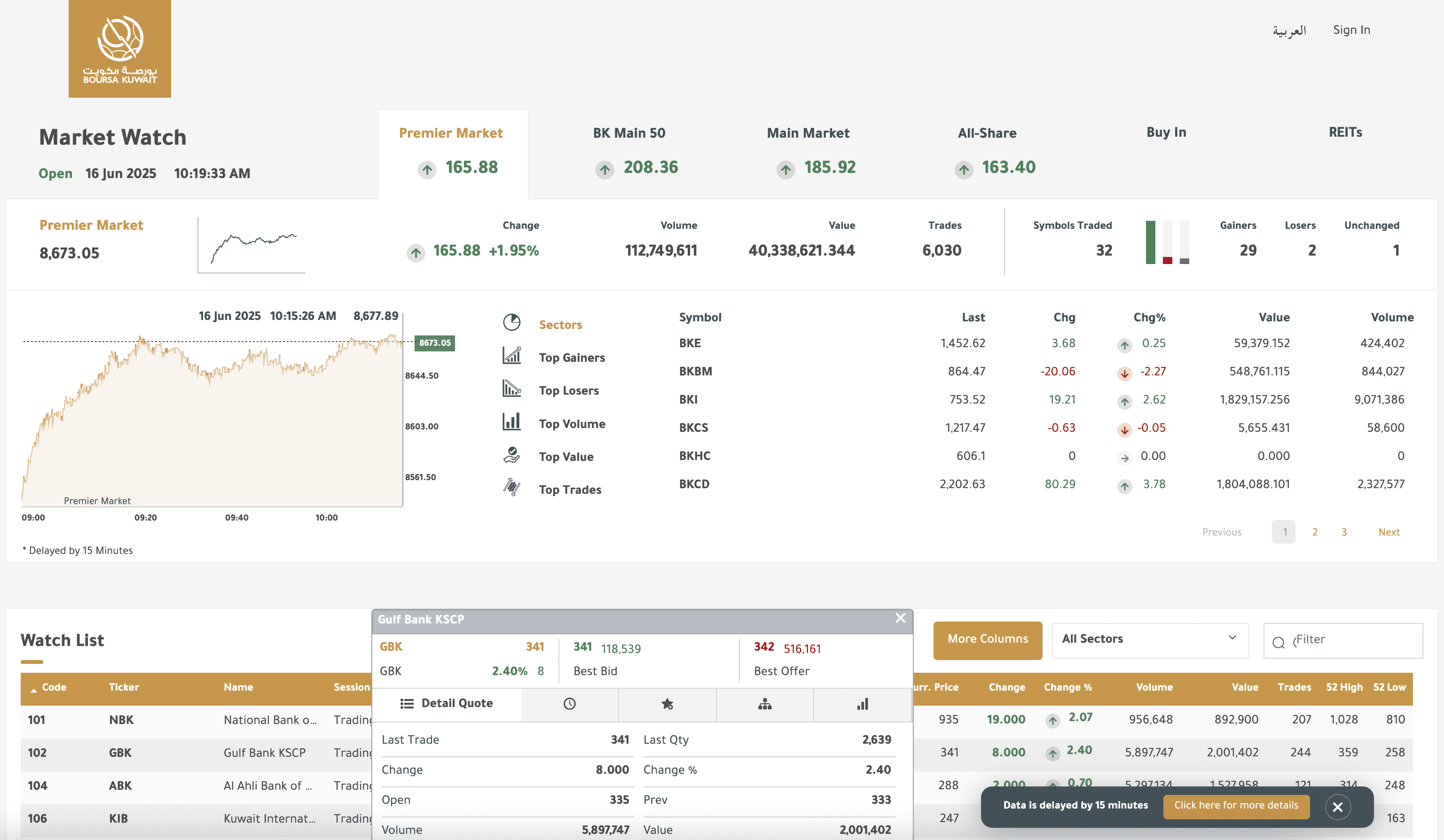Open the Sectors pie chart icon
The width and height of the screenshot is (1444, 840).
tap(511, 322)
